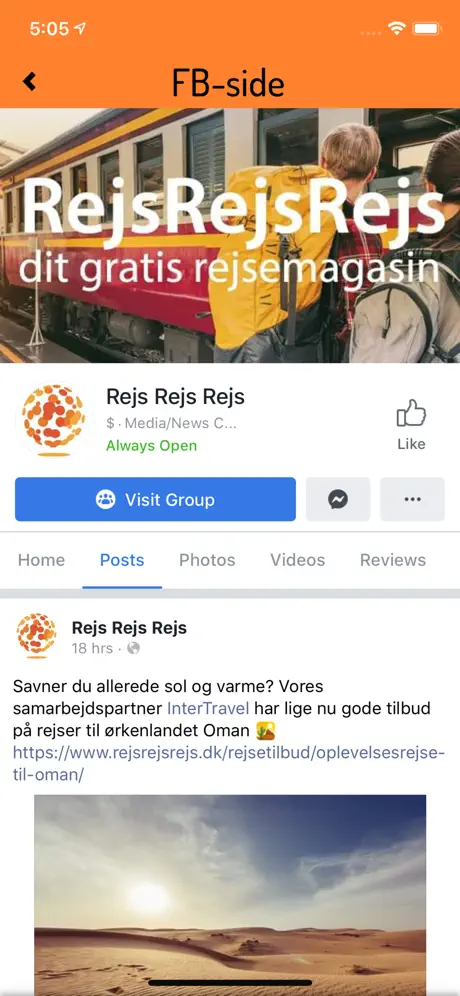Like the page with the thumbs-up icon
This screenshot has width=460, height=996.
click(x=411, y=425)
